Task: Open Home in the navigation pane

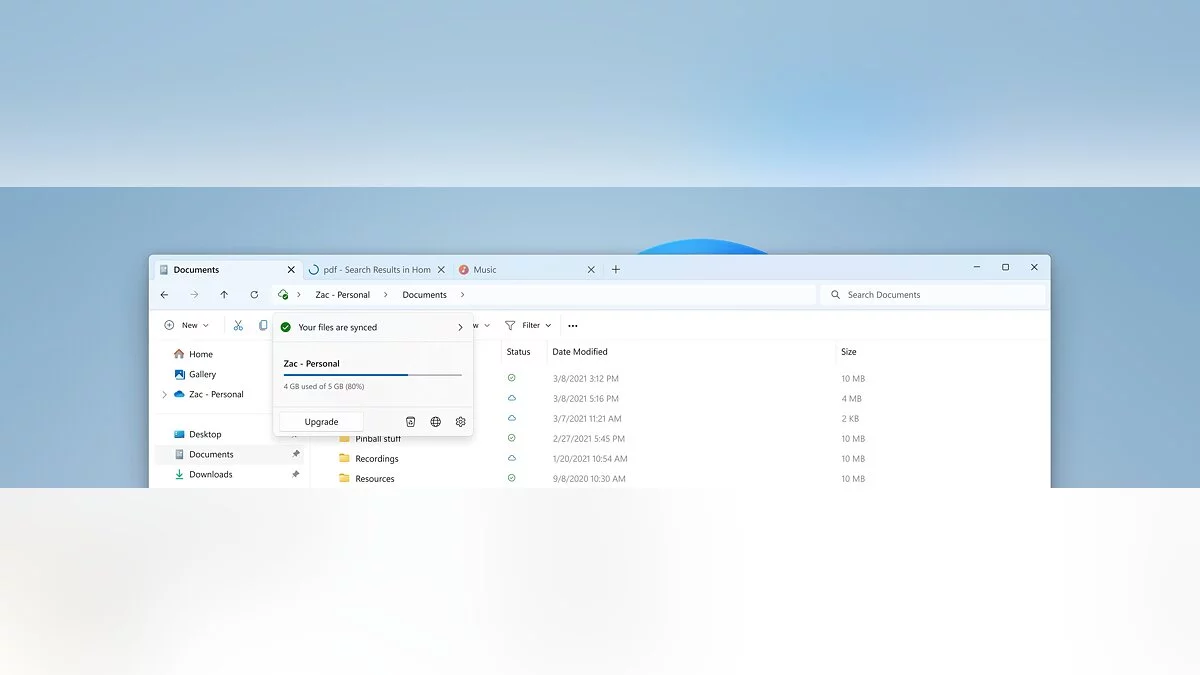Action: pyautogui.click(x=201, y=354)
